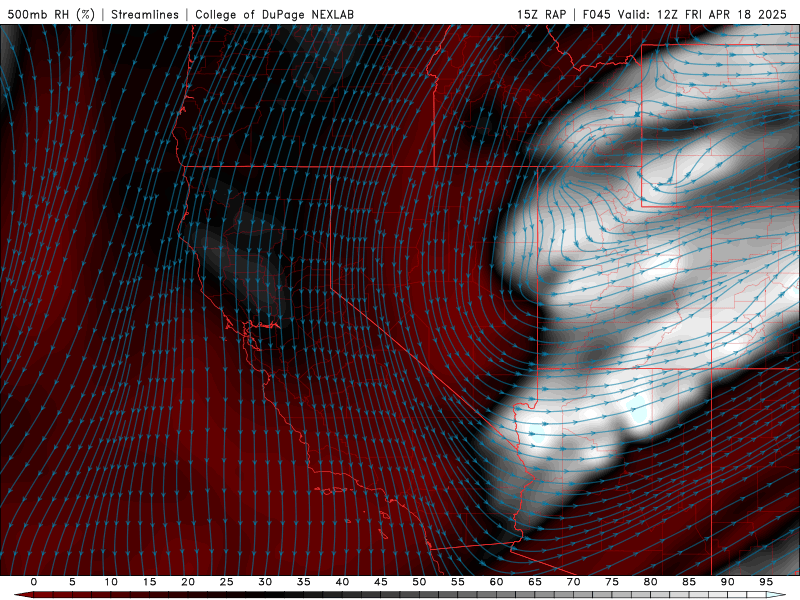
Task: Click the colorbar label "85"
Action: tap(689, 582)
